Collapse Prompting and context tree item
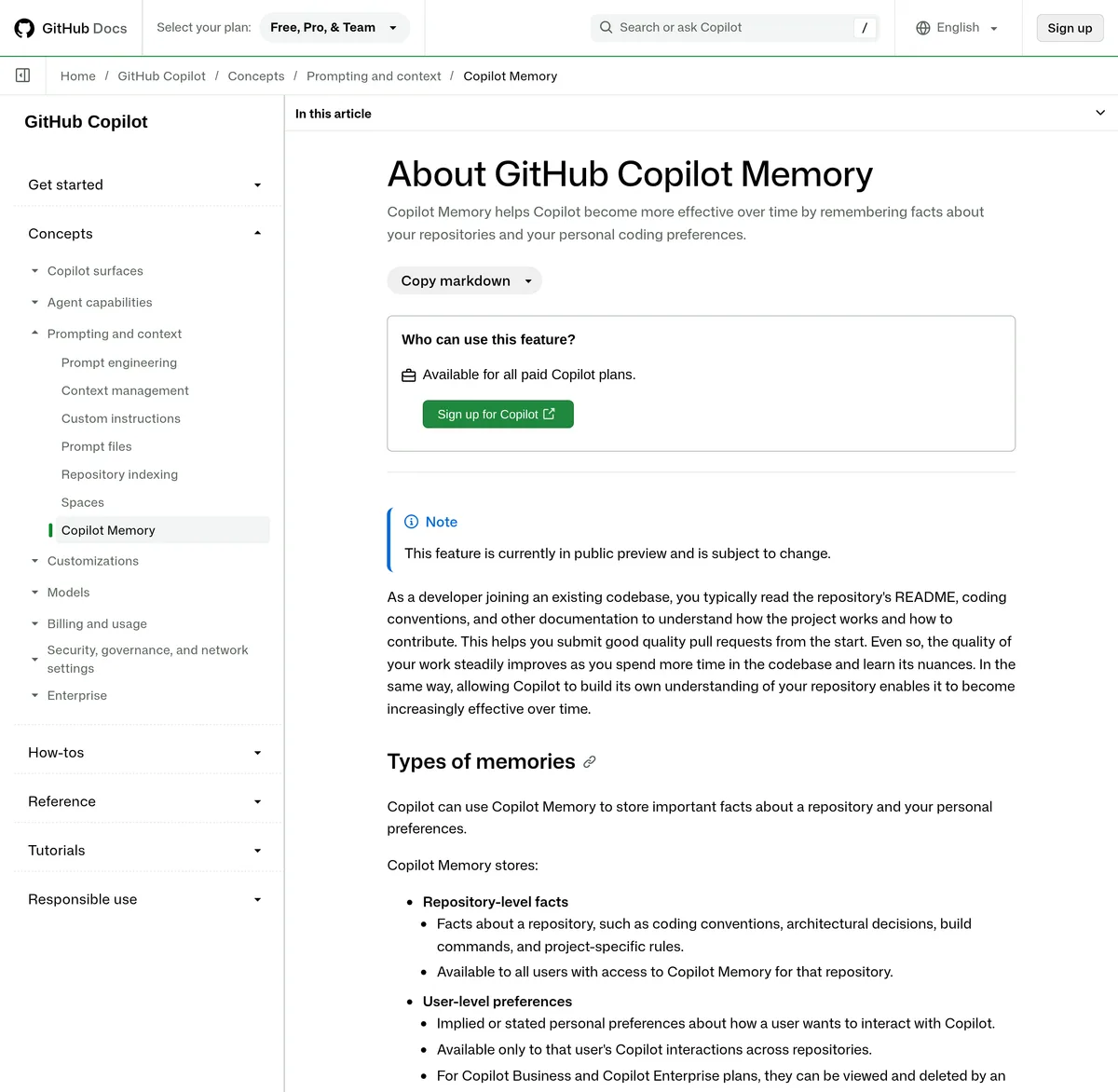The image size is (1118, 1092). [34, 334]
